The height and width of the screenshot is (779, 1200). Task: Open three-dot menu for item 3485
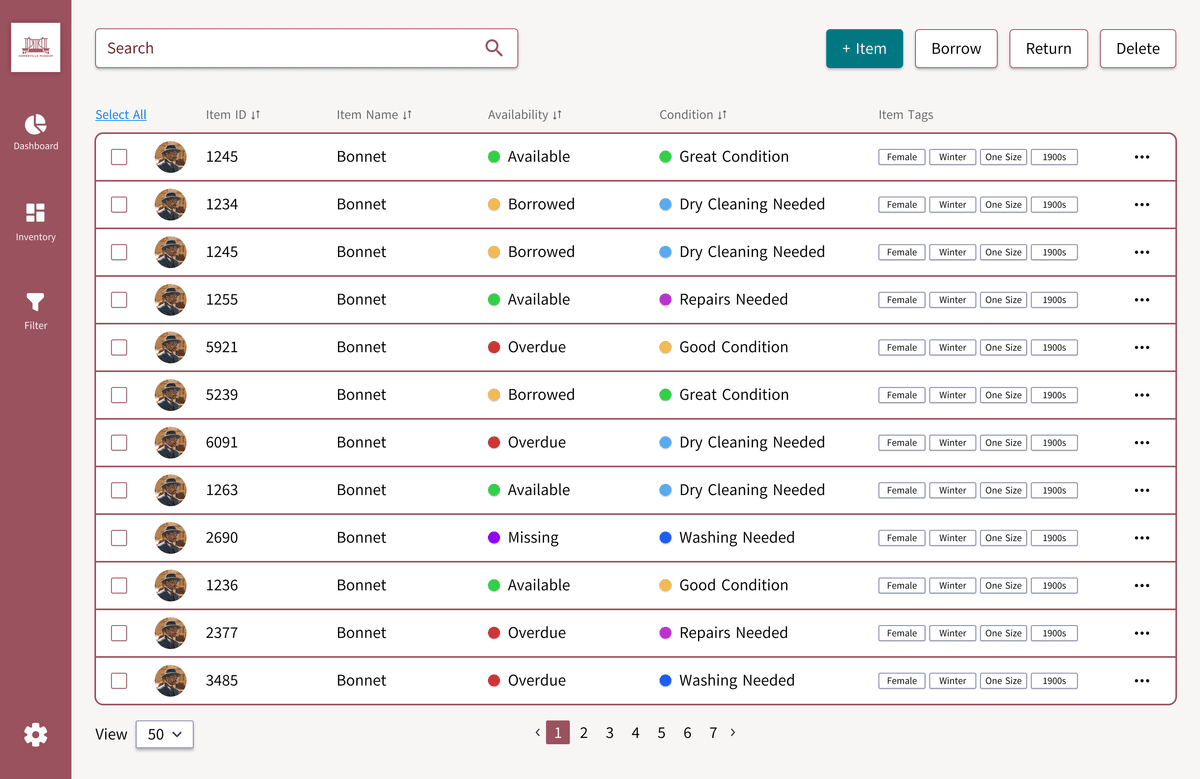1142,681
